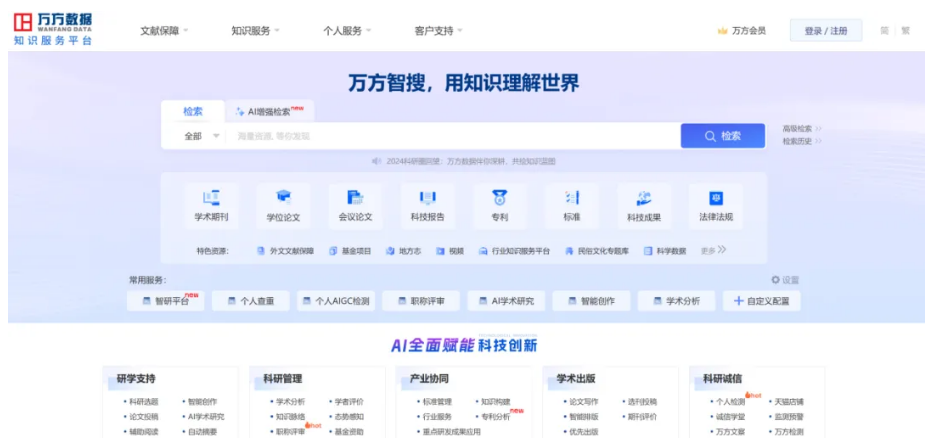Switch to the AI增强检索 tab
The height and width of the screenshot is (438, 933).
point(268,112)
